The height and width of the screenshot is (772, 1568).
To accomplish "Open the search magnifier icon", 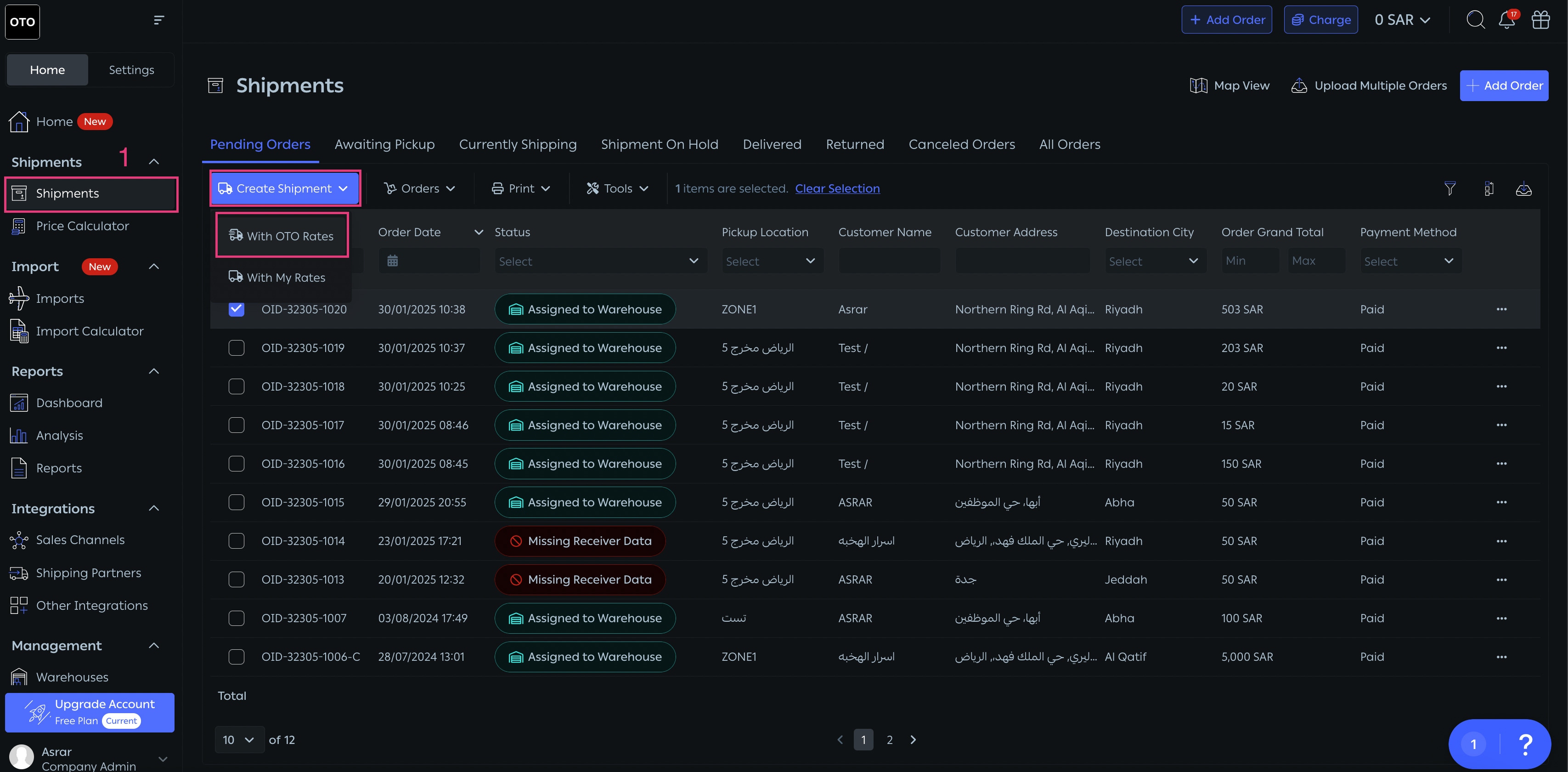I will 1475,19.
